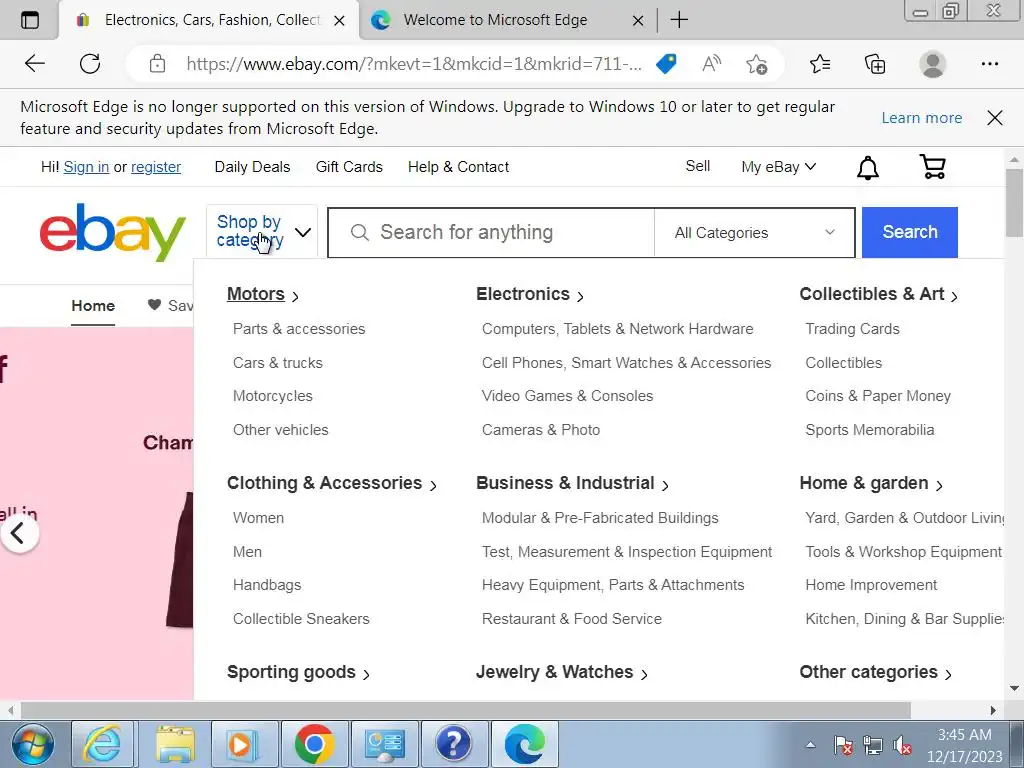The height and width of the screenshot is (768, 1024).
Task: Open the All Categories dropdown
Action: point(754,232)
